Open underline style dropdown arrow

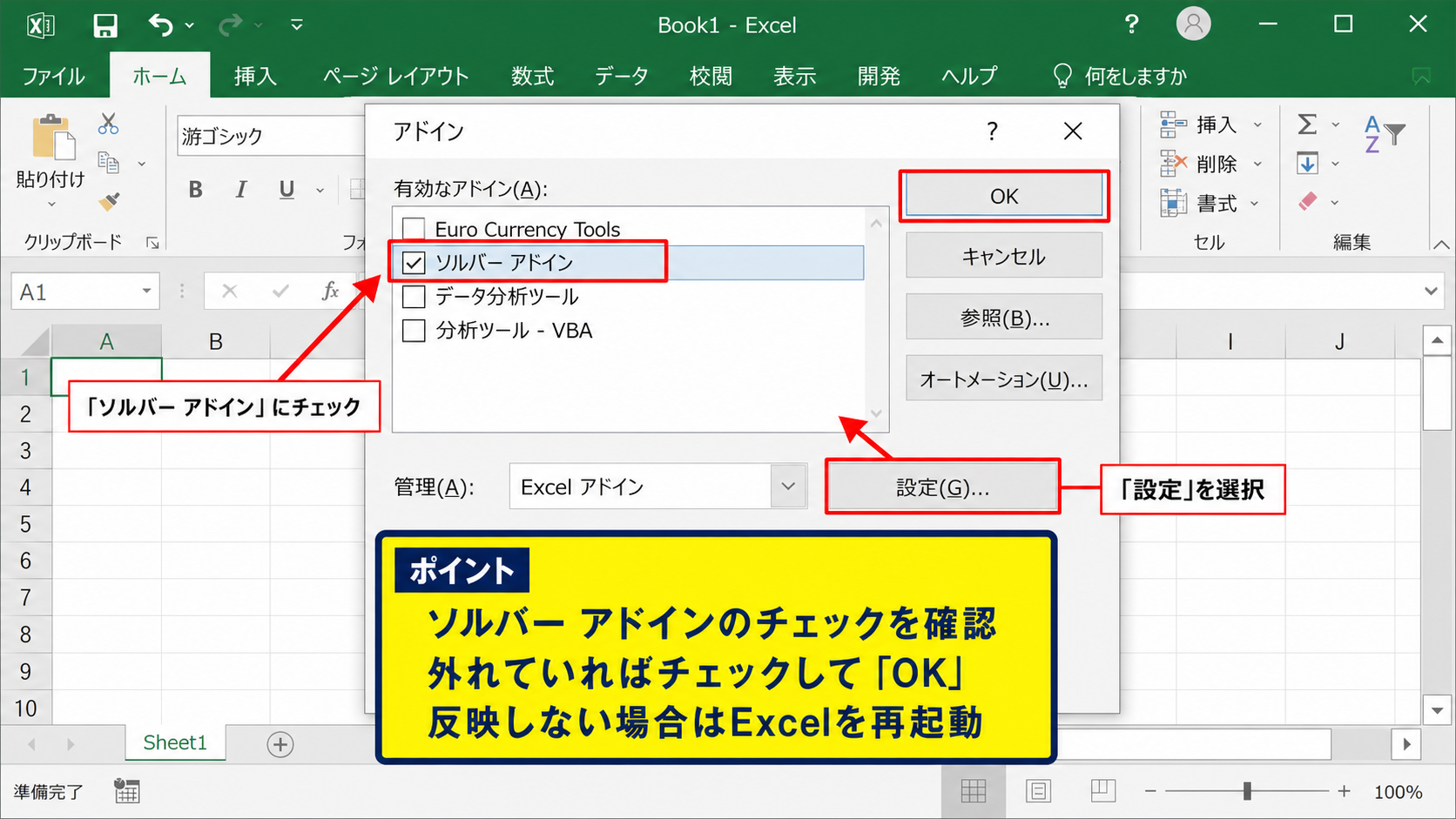click(x=320, y=191)
